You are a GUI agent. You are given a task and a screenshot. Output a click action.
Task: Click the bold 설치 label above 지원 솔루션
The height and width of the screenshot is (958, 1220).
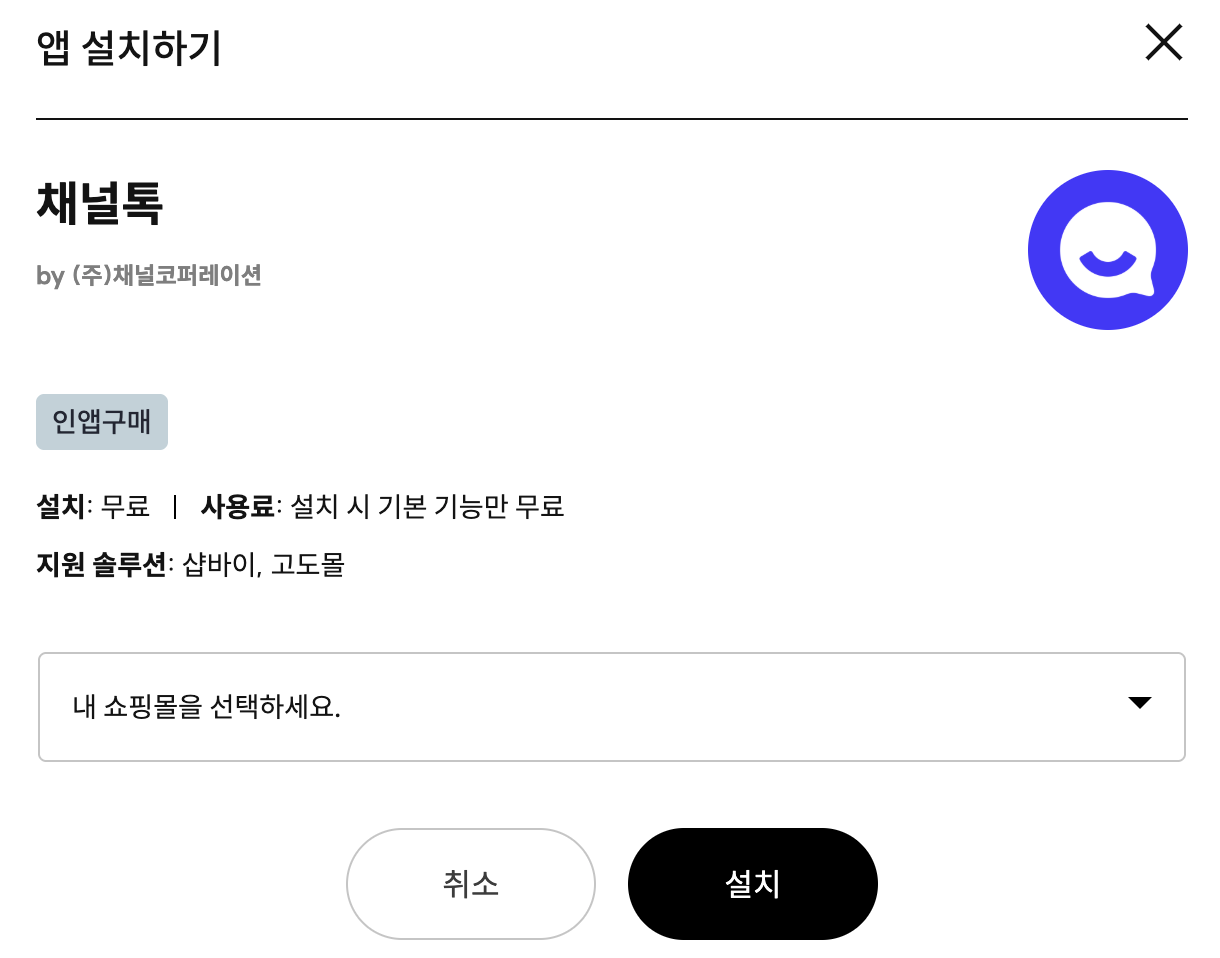(x=61, y=507)
